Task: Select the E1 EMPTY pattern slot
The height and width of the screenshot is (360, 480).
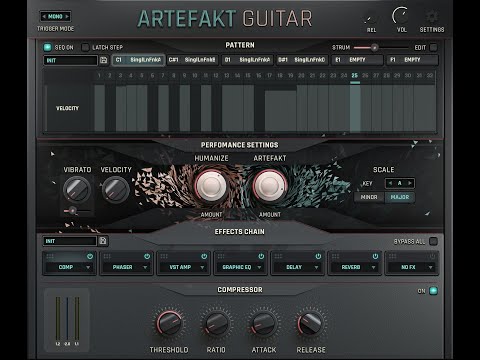Action: pyautogui.click(x=357, y=60)
